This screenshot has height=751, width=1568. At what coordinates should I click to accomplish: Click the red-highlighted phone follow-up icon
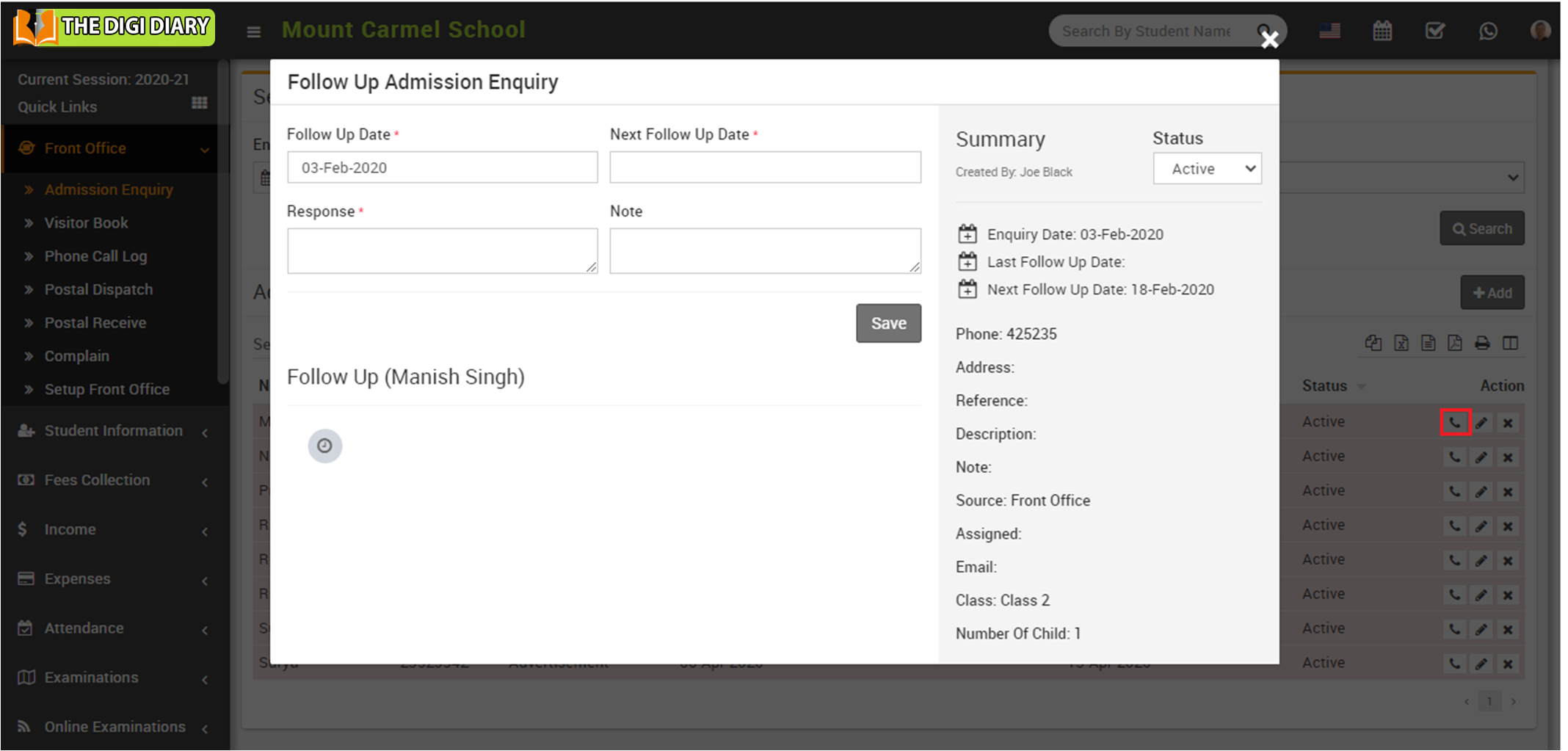pyautogui.click(x=1455, y=422)
